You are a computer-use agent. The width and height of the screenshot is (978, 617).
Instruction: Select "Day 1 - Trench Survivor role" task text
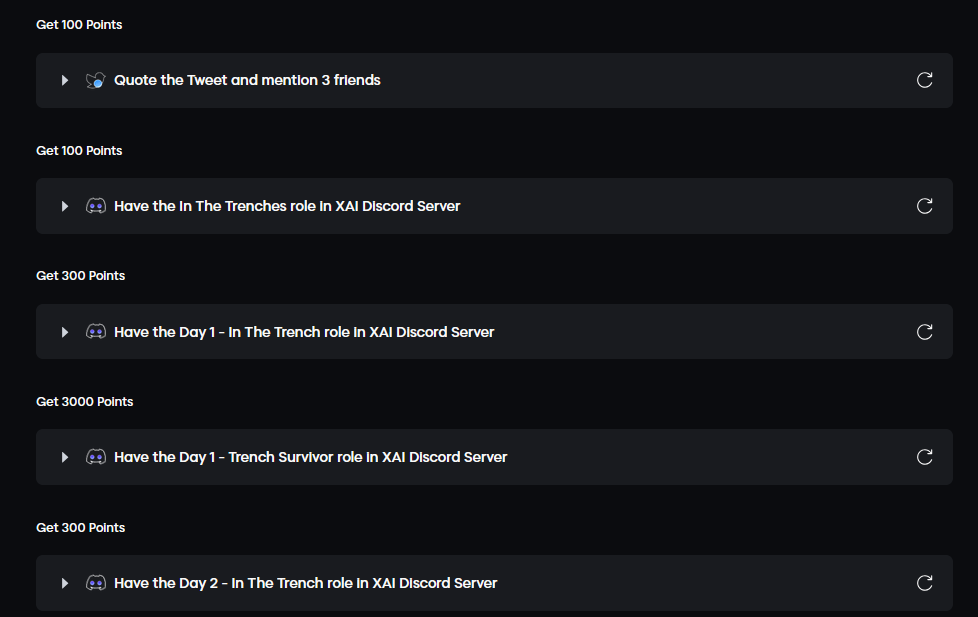pos(310,457)
